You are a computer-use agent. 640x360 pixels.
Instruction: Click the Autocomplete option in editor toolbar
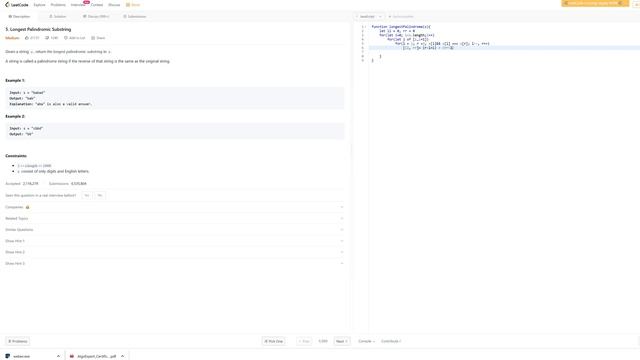pyautogui.click(x=401, y=17)
